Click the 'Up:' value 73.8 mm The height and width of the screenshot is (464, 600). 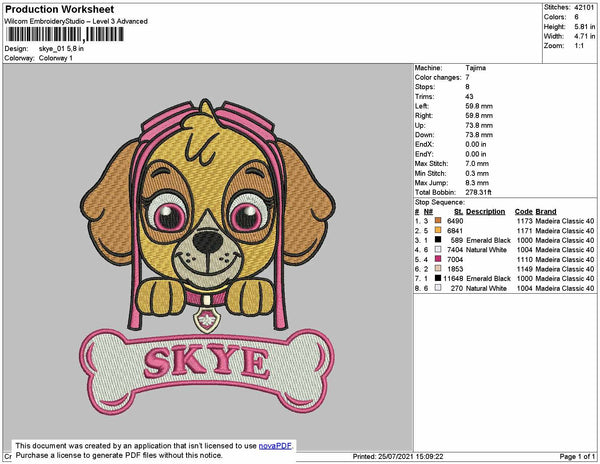tap(479, 125)
